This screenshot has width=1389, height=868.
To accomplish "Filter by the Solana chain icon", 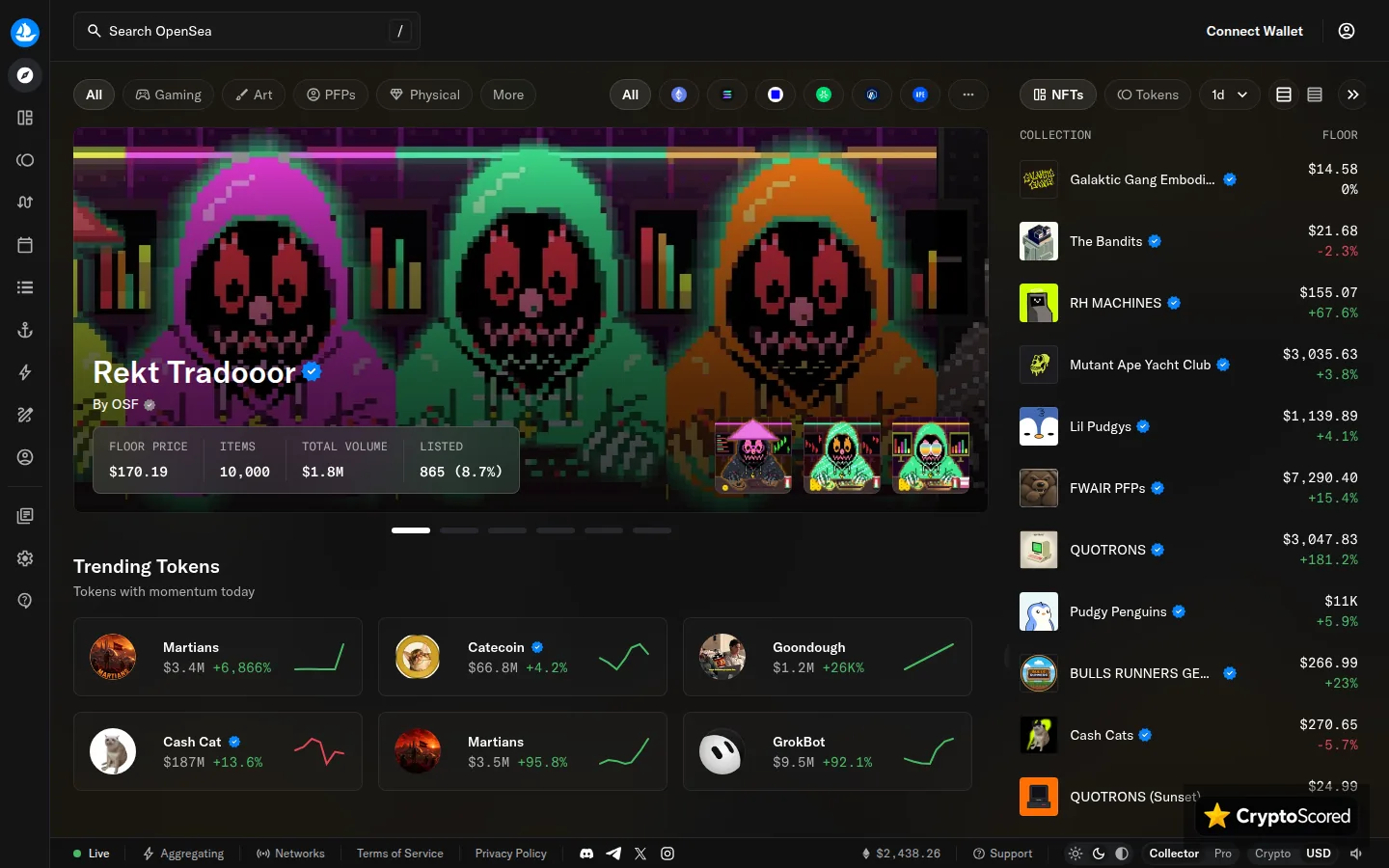I will tap(727, 95).
